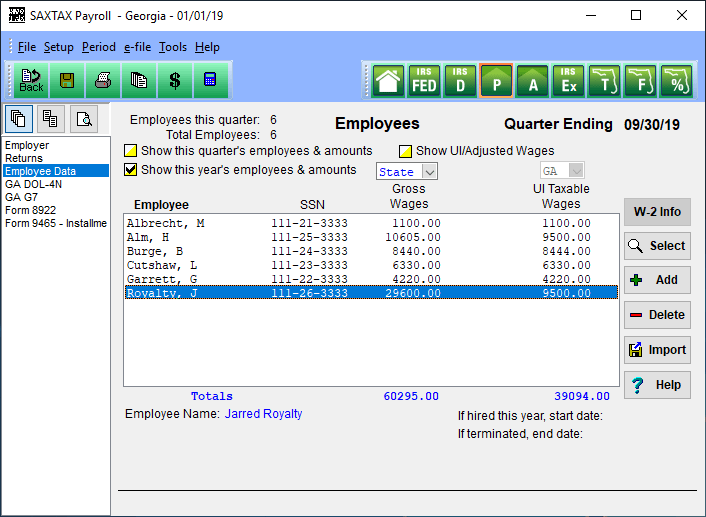Click the Import button

(x=657, y=350)
